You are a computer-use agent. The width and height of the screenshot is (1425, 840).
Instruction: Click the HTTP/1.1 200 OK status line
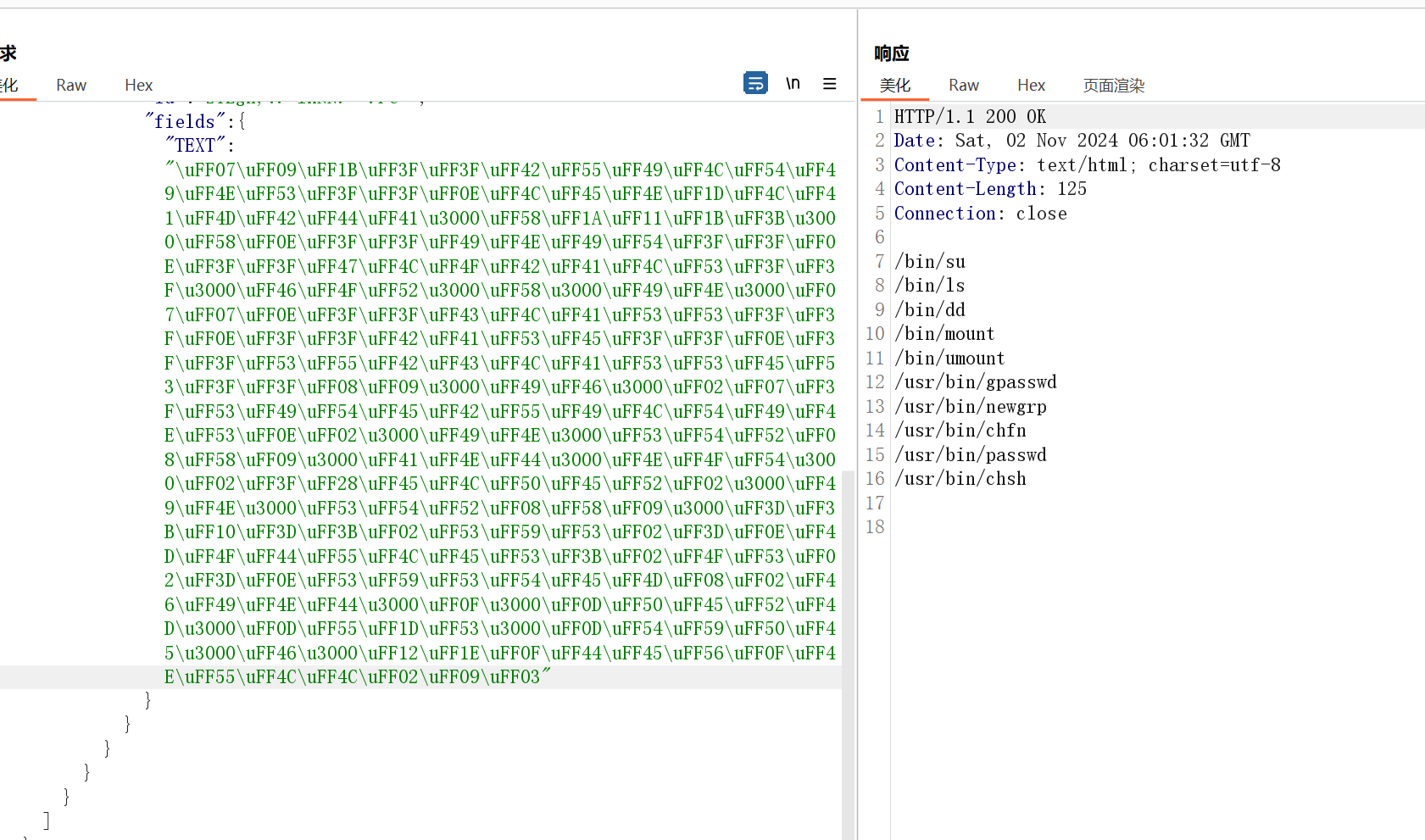(971, 116)
